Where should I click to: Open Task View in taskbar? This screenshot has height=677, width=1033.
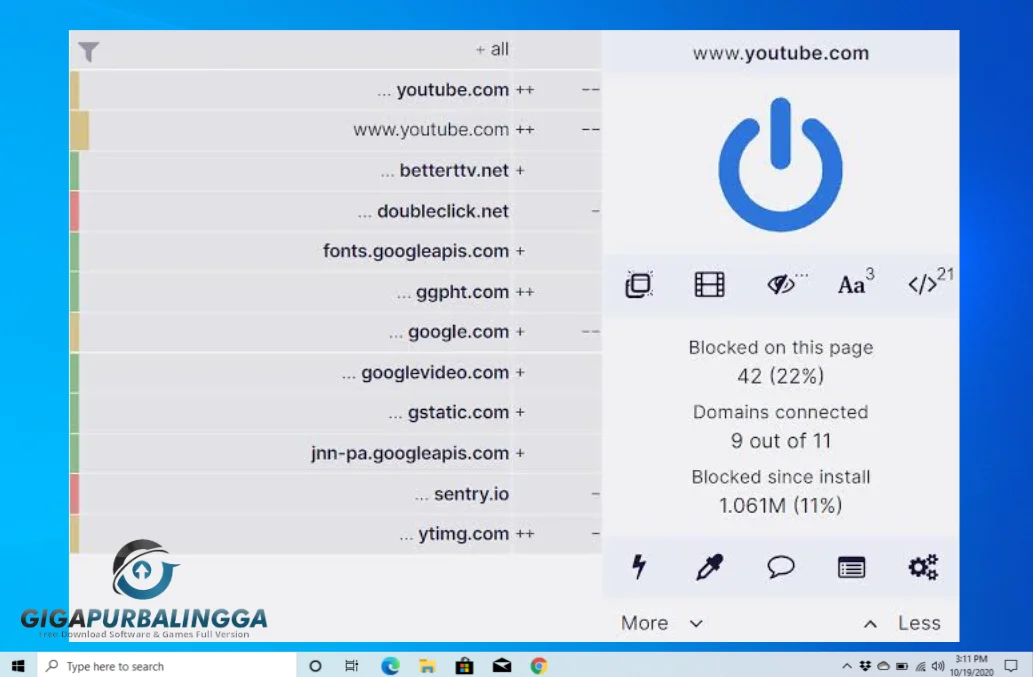coord(352,666)
